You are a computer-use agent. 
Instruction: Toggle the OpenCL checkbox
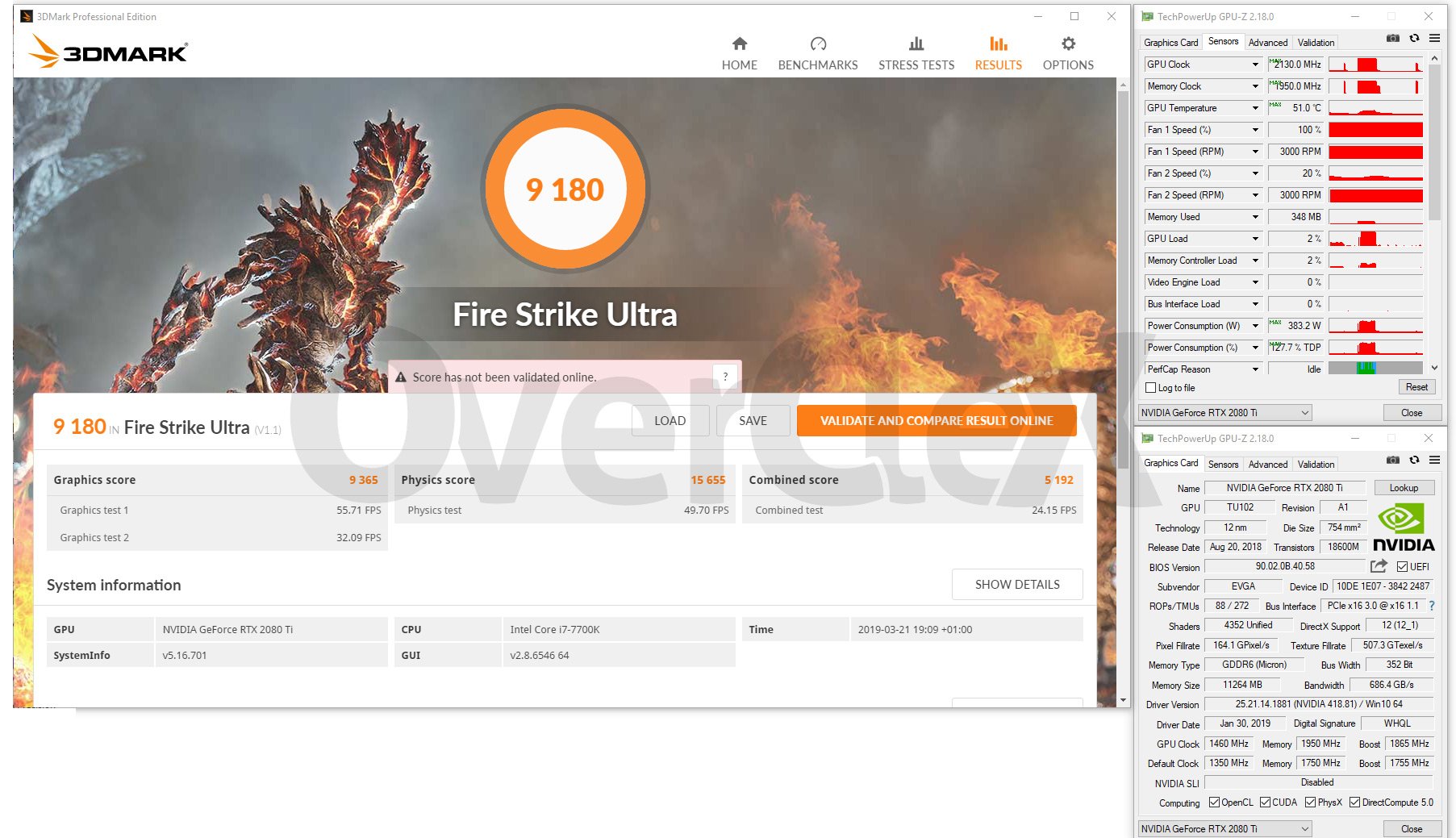[x=1214, y=802]
